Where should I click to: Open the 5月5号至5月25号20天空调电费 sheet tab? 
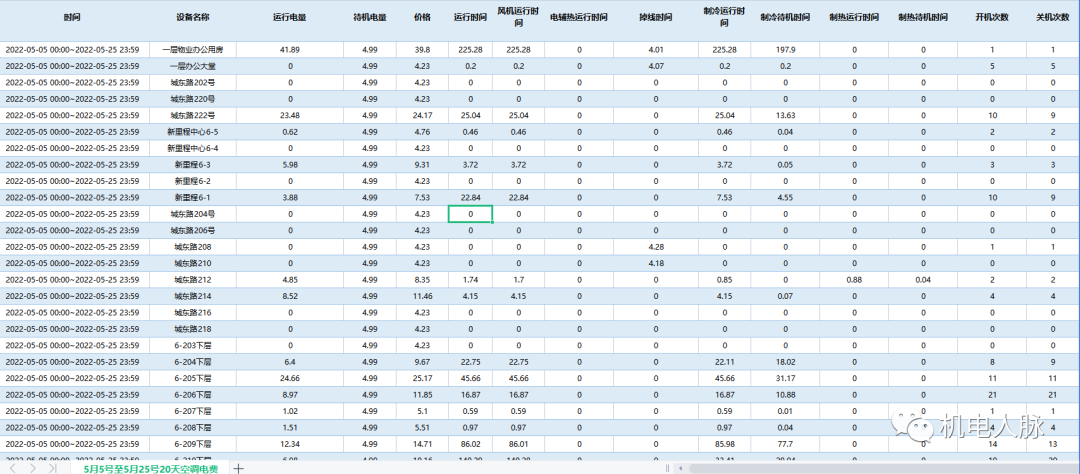[150, 468]
